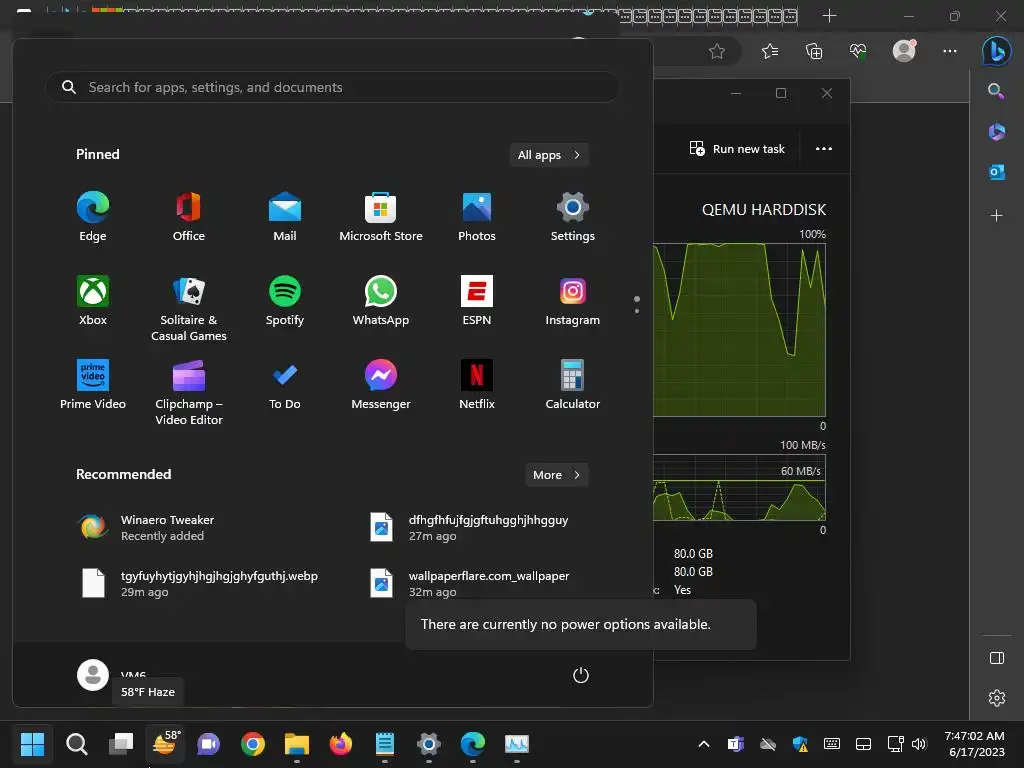Click Run new task in Task Manager
Screen dimensions: 1024x768
pyautogui.click(x=737, y=149)
